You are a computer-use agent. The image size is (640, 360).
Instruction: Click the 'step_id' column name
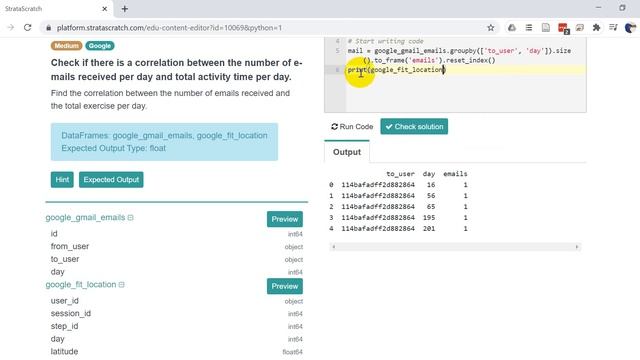click(x=64, y=326)
